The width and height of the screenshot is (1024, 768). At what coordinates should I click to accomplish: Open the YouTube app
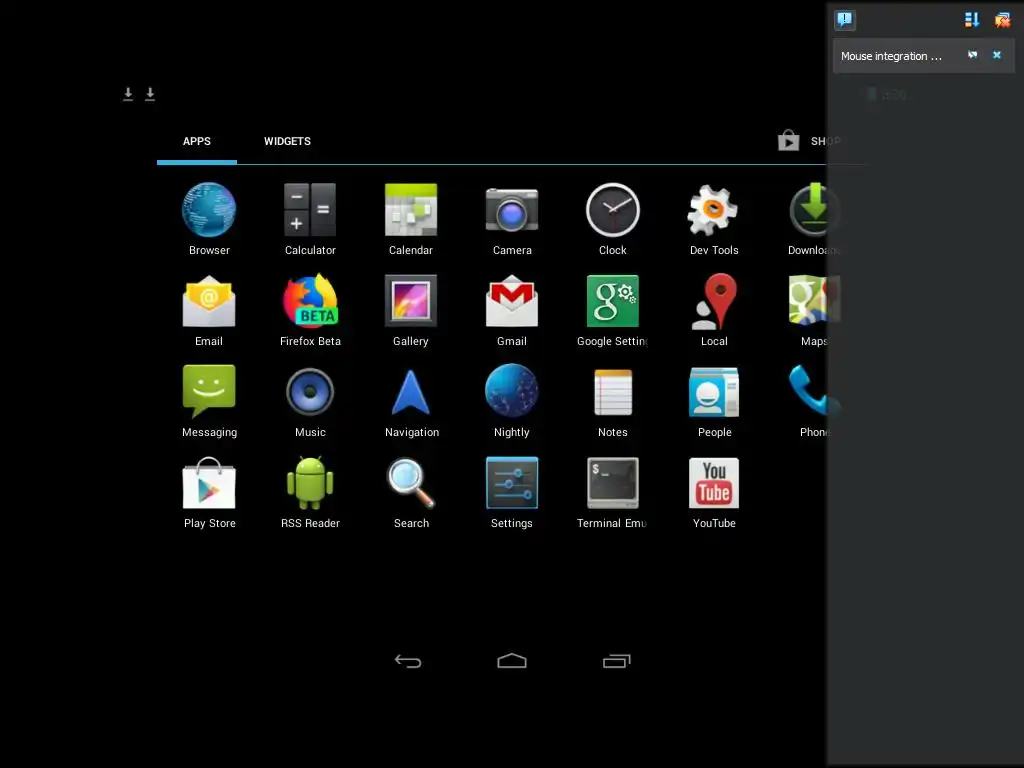point(714,492)
